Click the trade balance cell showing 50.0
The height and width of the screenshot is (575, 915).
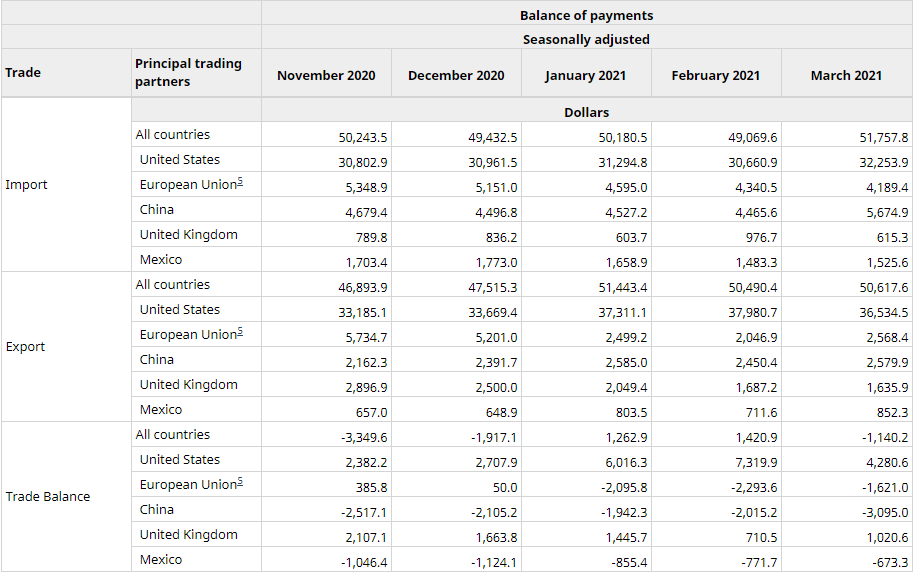point(505,487)
